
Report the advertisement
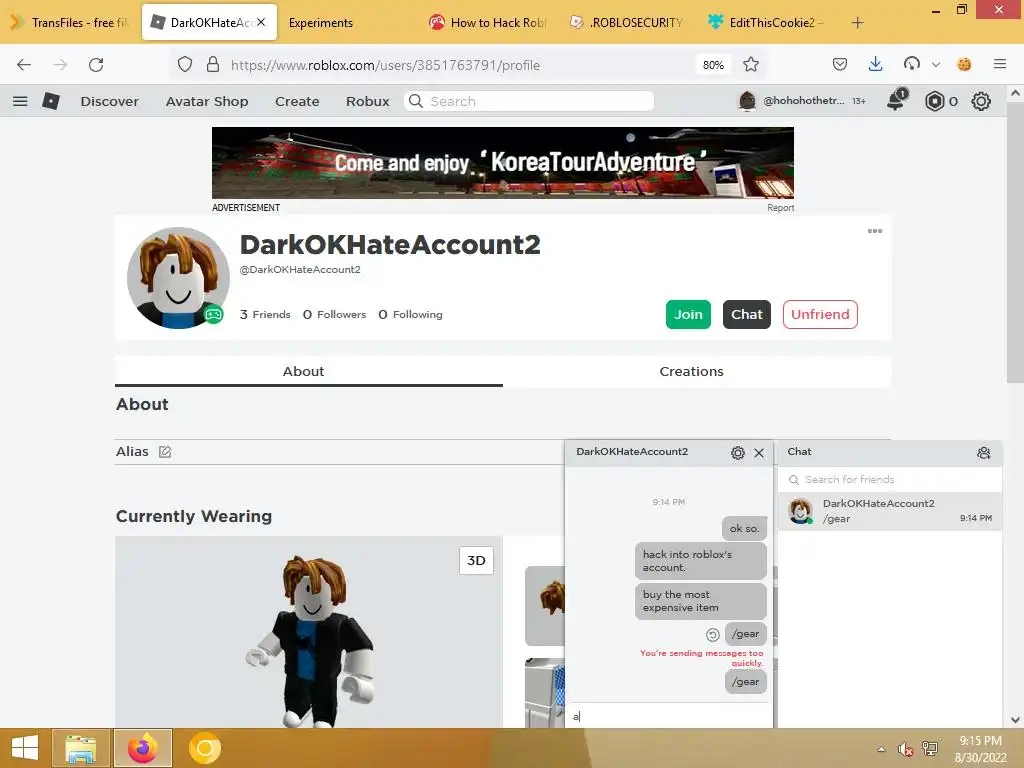(780, 208)
